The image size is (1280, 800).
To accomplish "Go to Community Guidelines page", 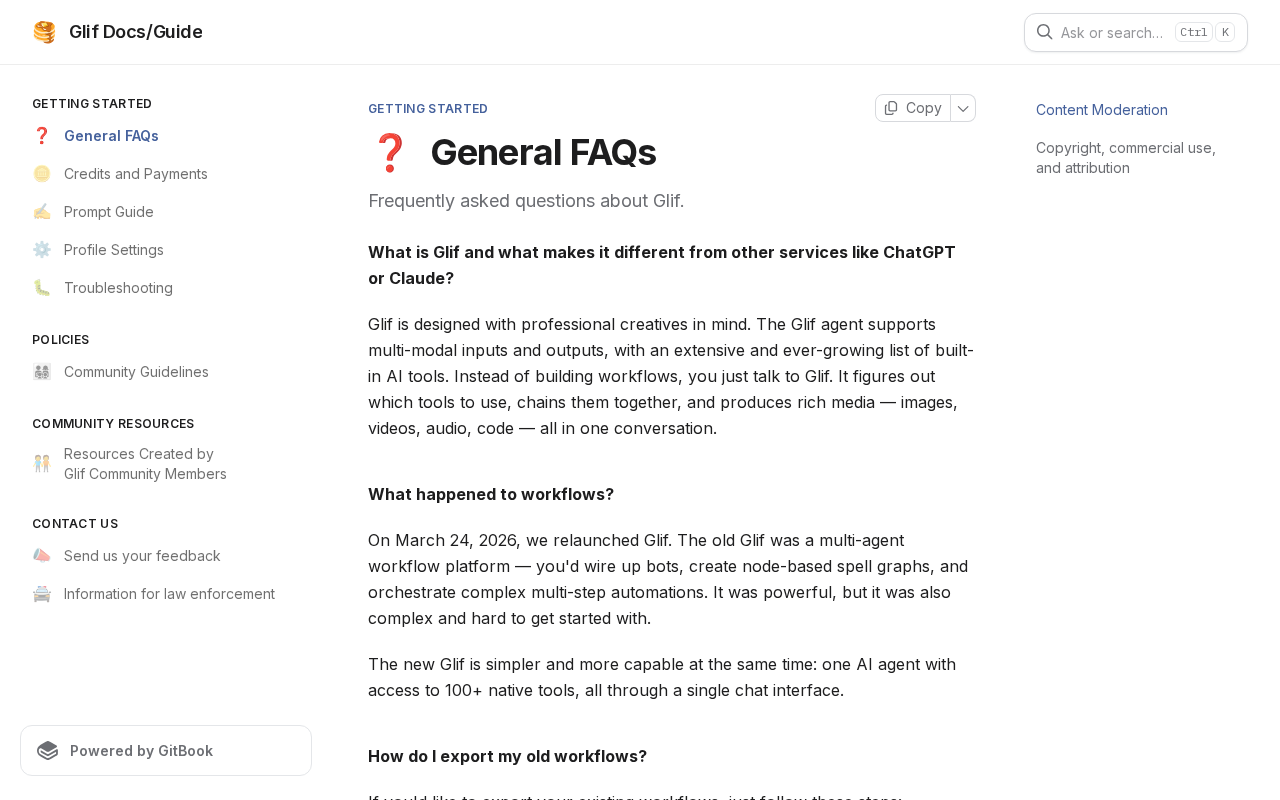I will pyautogui.click(x=136, y=372).
